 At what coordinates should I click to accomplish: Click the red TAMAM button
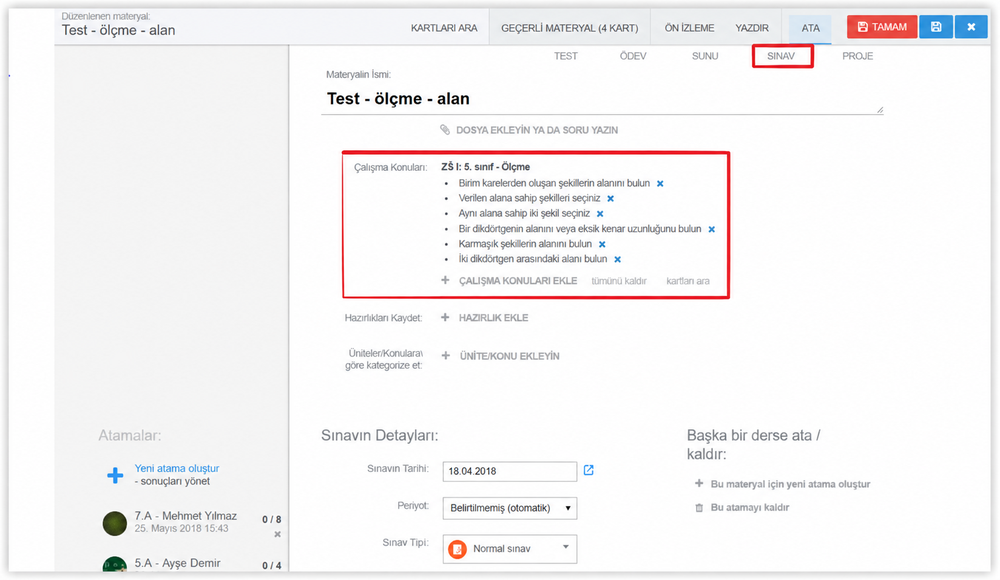(x=882, y=27)
